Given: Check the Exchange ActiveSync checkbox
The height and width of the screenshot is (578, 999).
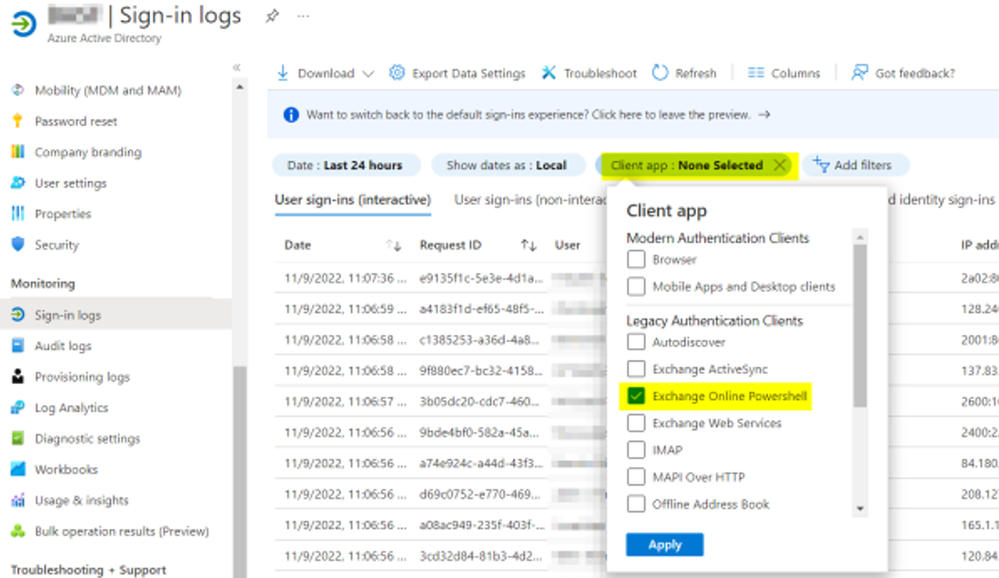Looking at the screenshot, I should pyautogui.click(x=636, y=368).
